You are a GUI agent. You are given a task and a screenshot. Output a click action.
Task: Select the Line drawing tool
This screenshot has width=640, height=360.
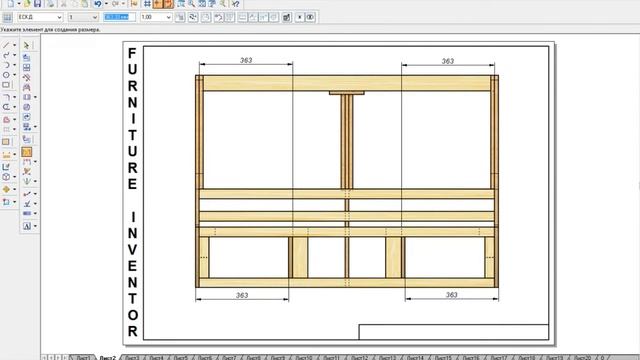click(6, 45)
